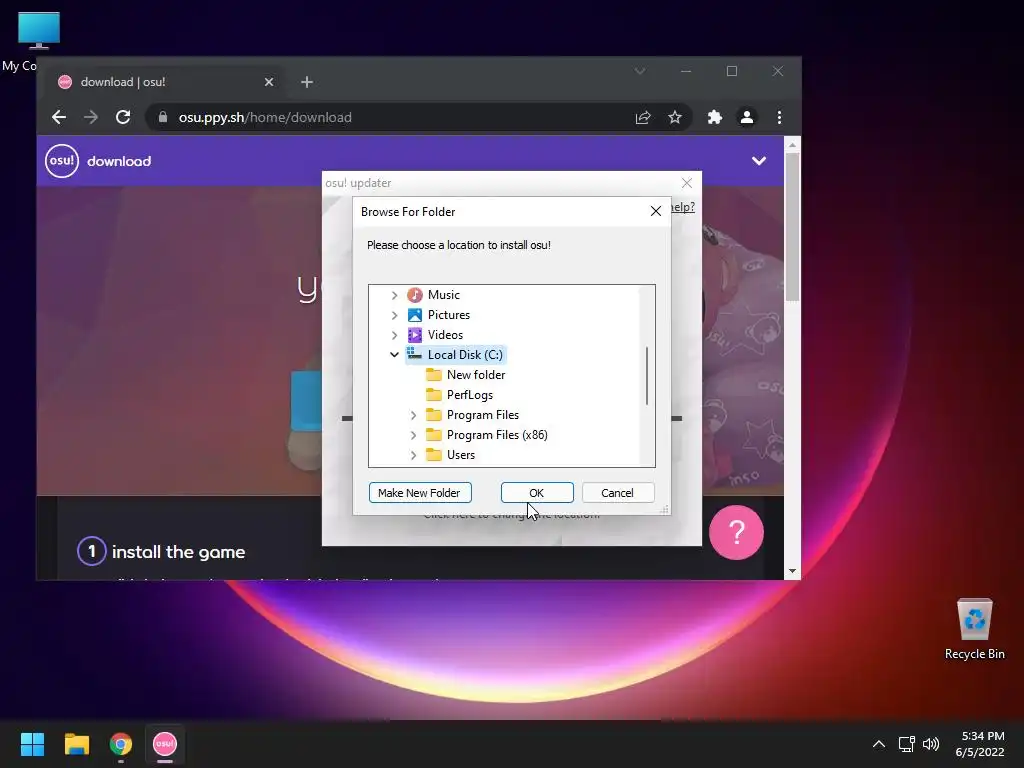Image resolution: width=1024 pixels, height=768 pixels.
Task: Select the Recycle Bin desktop icon
Action: pyautogui.click(x=974, y=629)
